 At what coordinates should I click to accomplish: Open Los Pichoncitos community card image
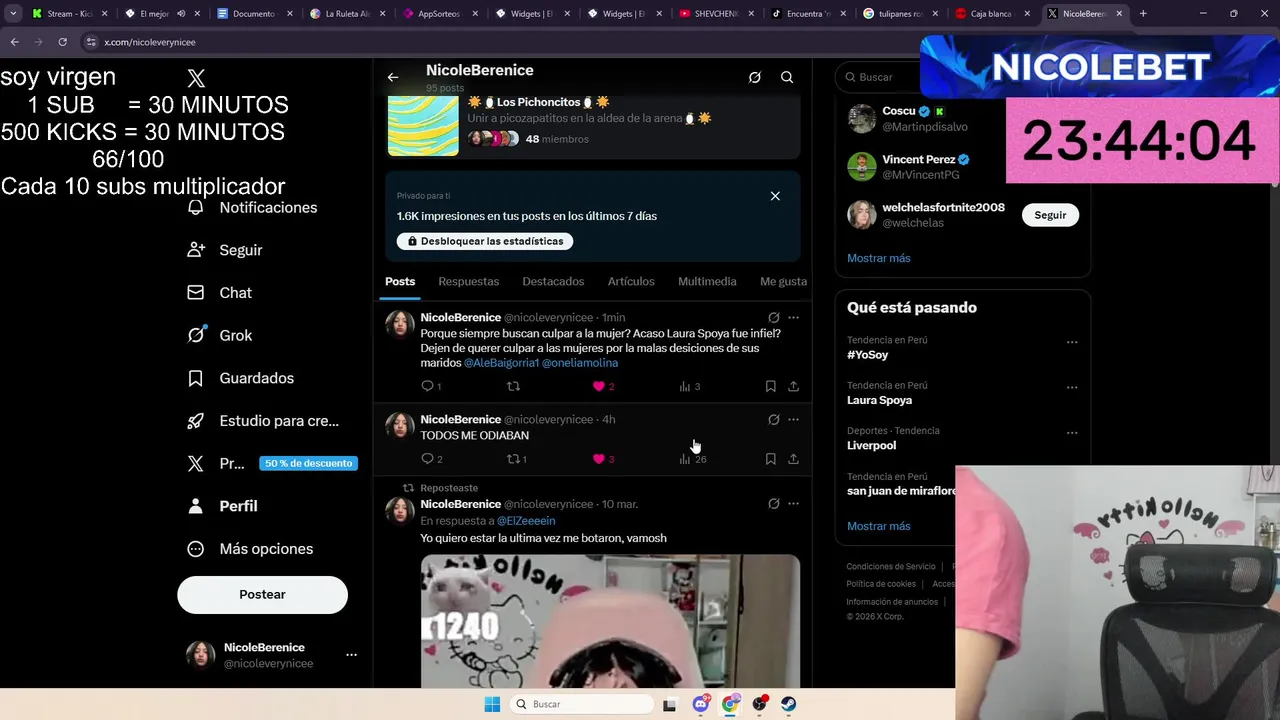coord(423,124)
